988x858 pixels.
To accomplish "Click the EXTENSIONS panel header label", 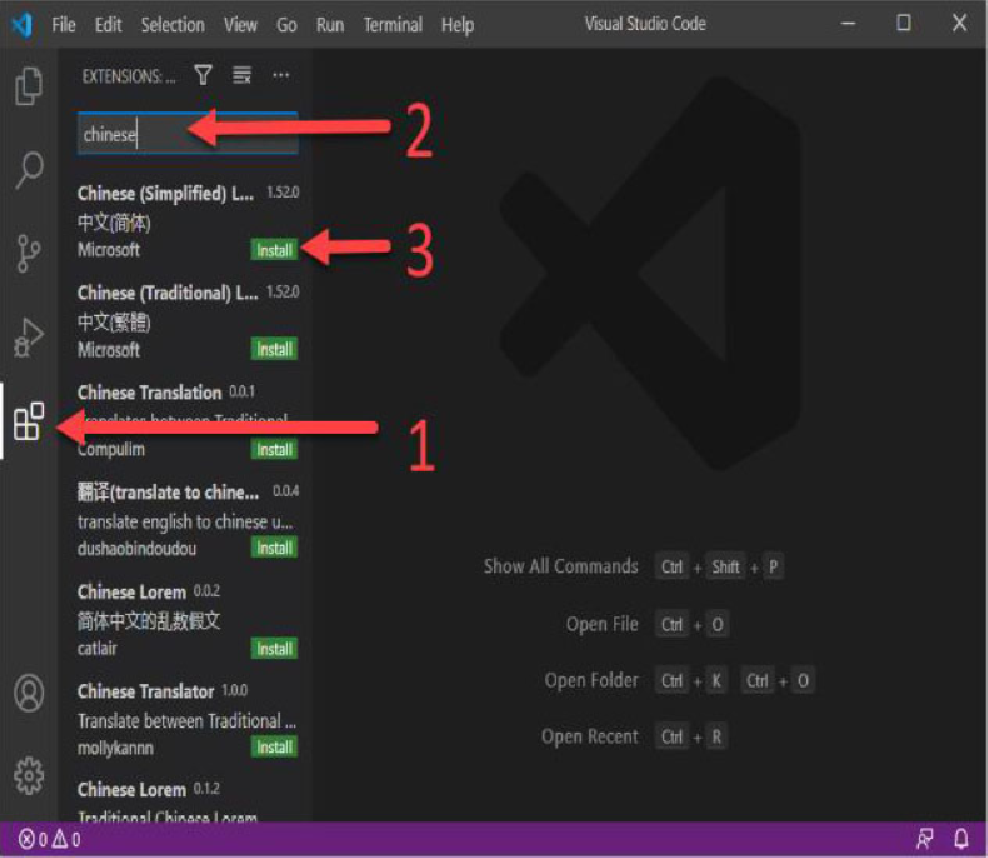I will (129, 76).
